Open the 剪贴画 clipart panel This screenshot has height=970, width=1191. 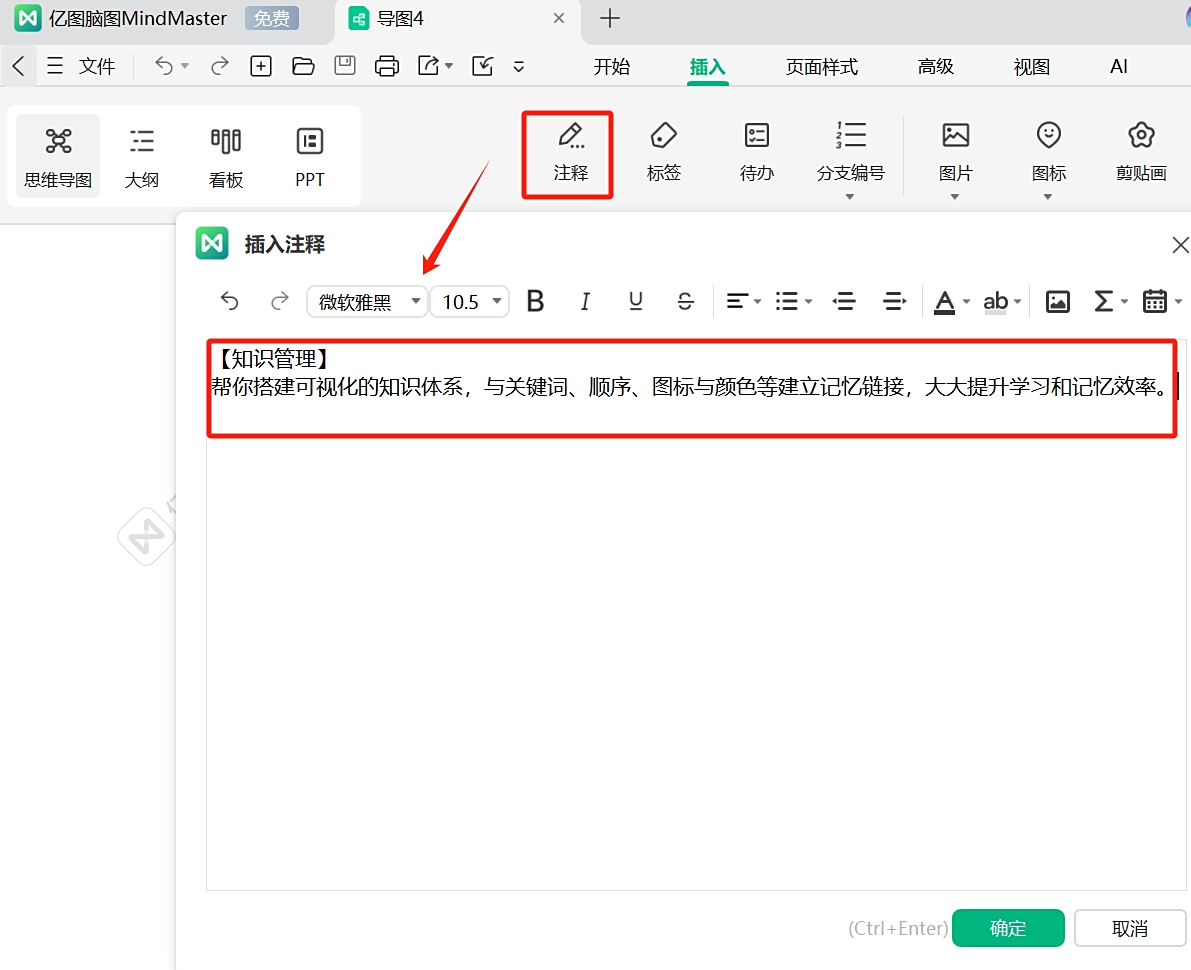pos(1141,153)
